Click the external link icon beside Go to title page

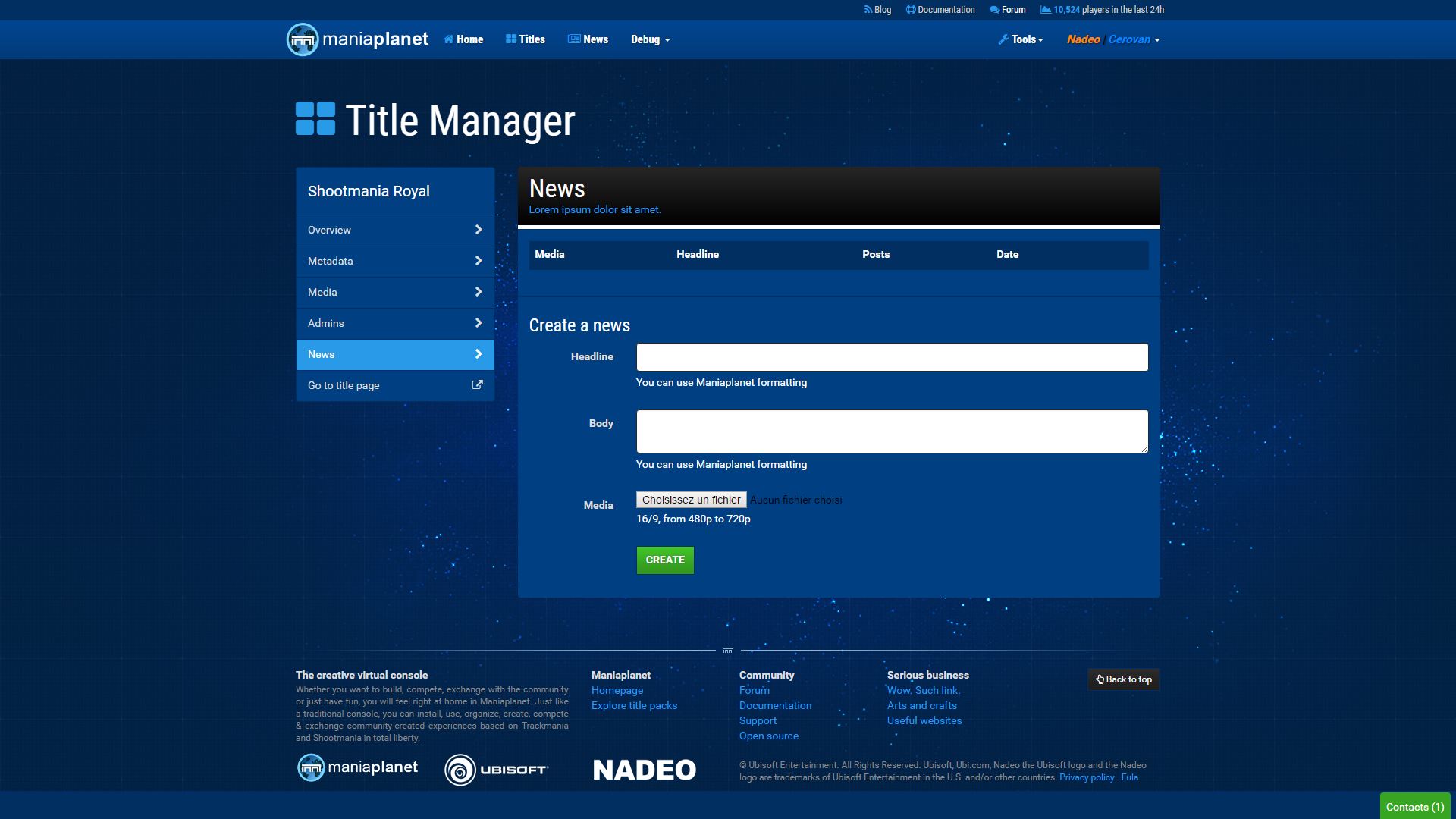477,385
